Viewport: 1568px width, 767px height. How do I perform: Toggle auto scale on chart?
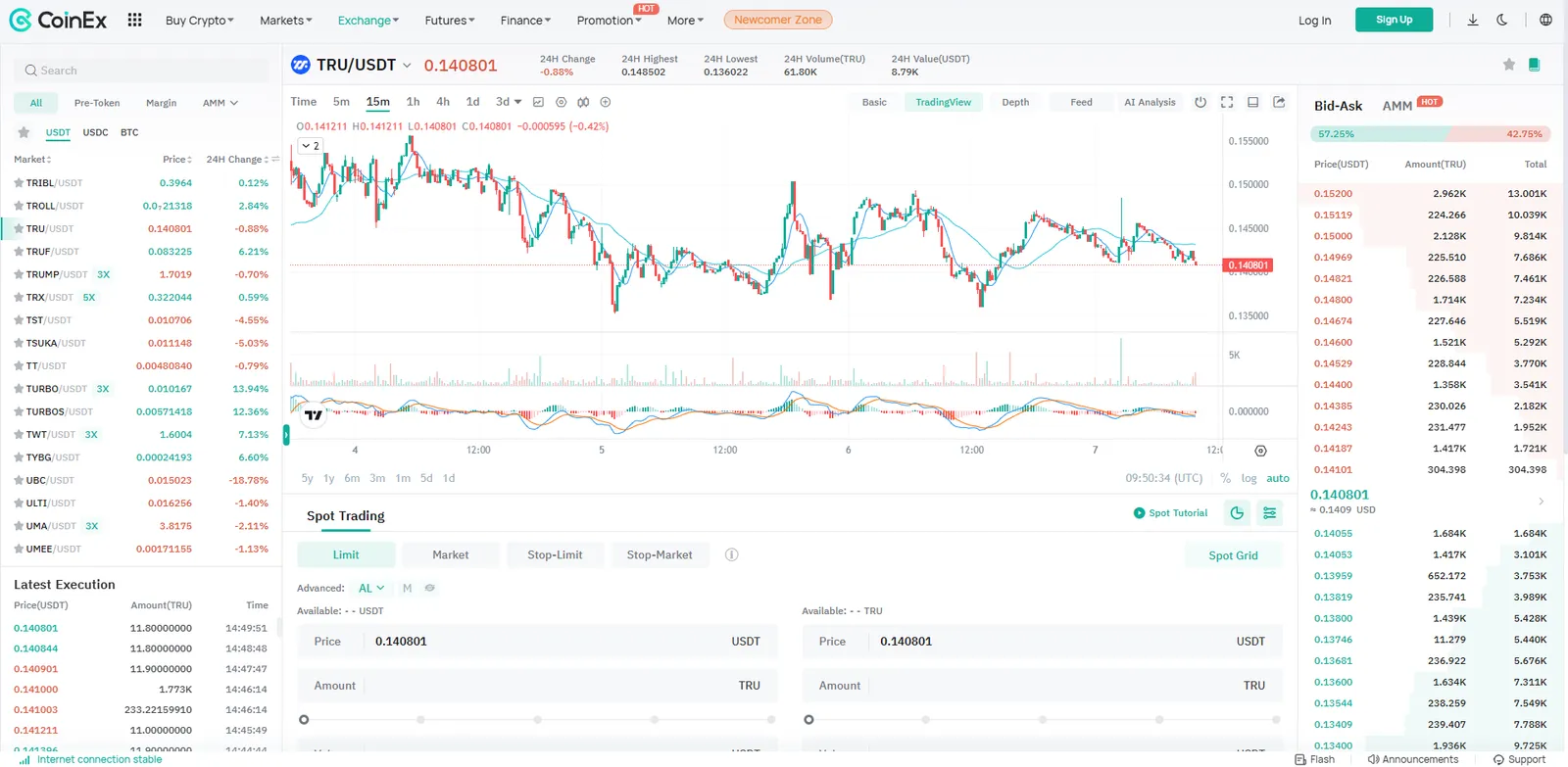coord(1278,478)
